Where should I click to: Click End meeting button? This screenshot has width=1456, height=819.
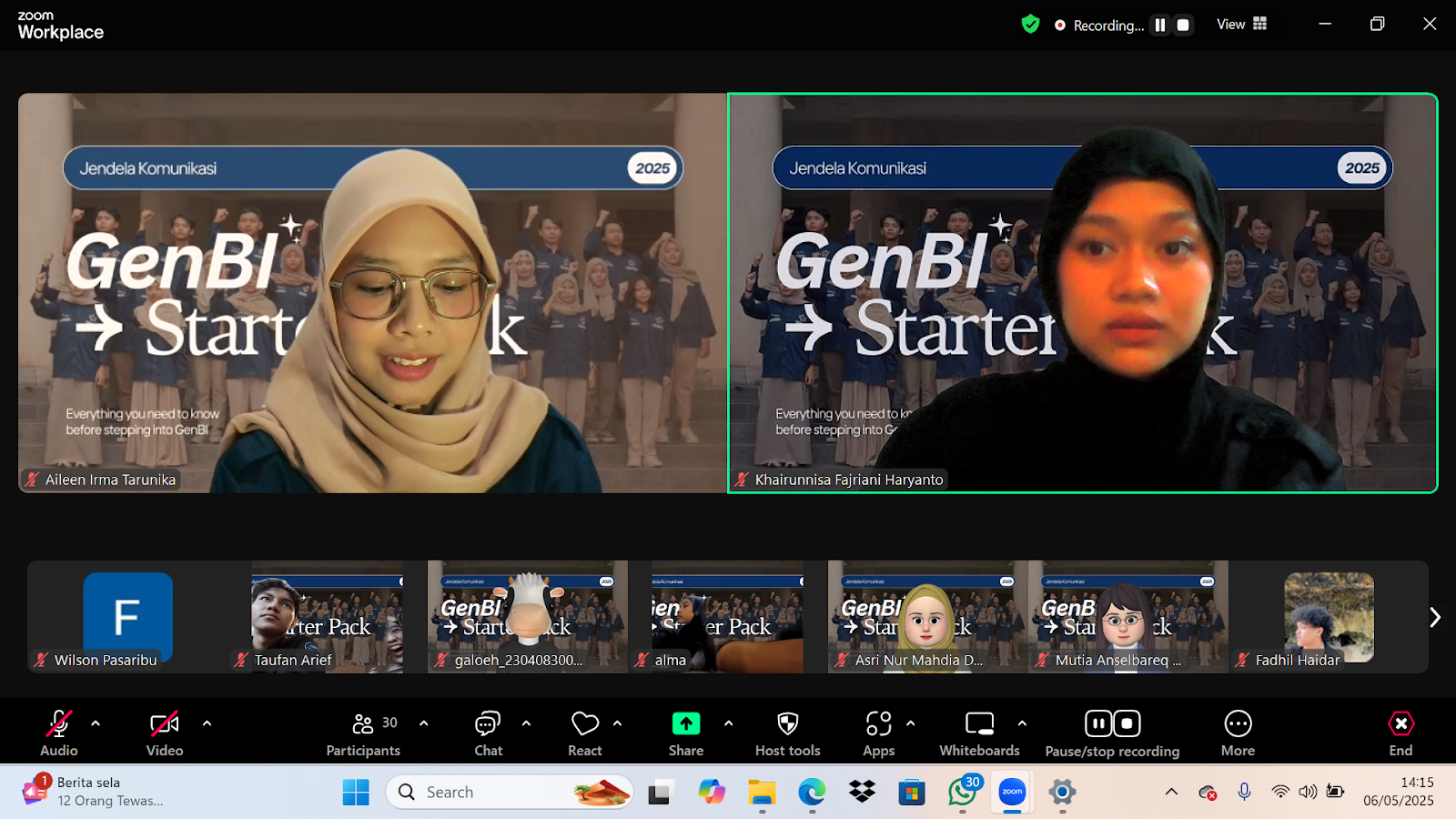click(x=1400, y=733)
